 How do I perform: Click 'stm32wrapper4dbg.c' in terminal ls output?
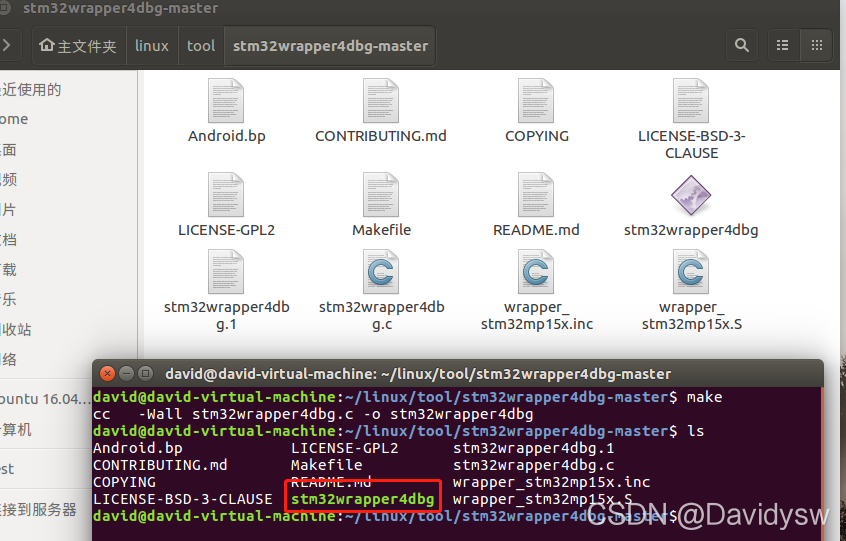pyautogui.click(x=534, y=465)
